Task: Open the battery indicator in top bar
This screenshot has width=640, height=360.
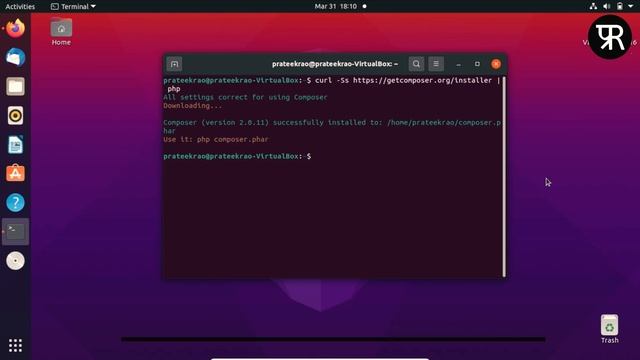Action: (x=620, y=6)
